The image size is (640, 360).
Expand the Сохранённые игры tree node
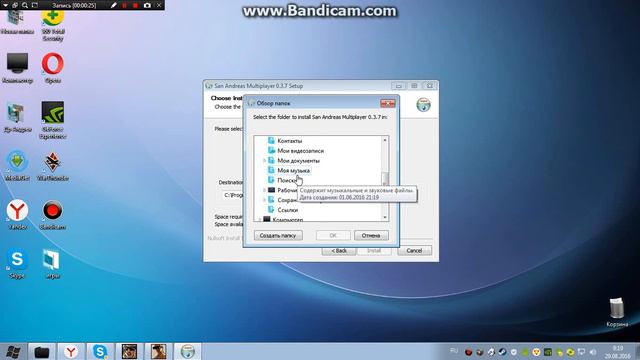(264, 200)
